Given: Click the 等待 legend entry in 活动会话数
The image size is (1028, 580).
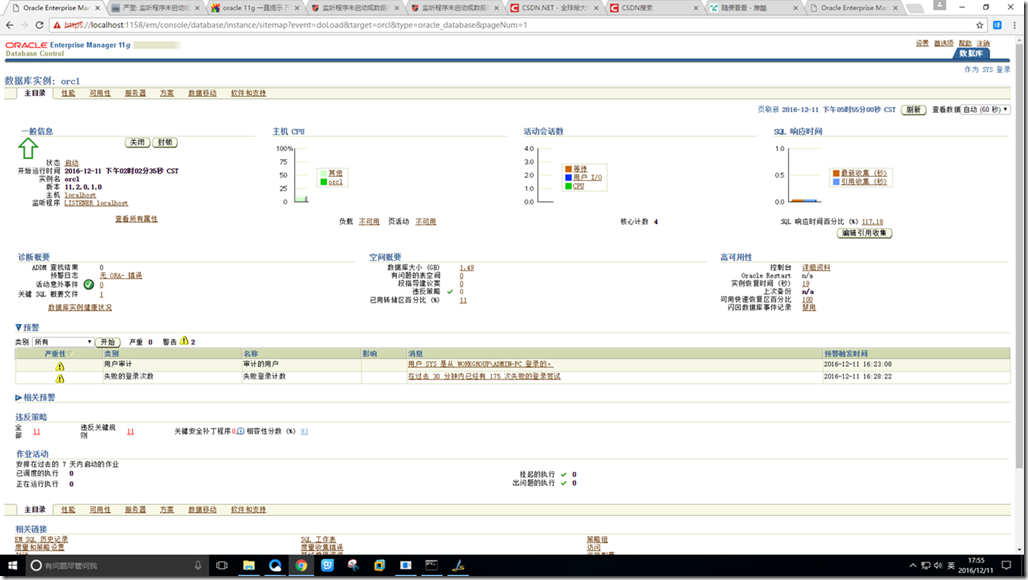Looking at the screenshot, I should 580,169.
